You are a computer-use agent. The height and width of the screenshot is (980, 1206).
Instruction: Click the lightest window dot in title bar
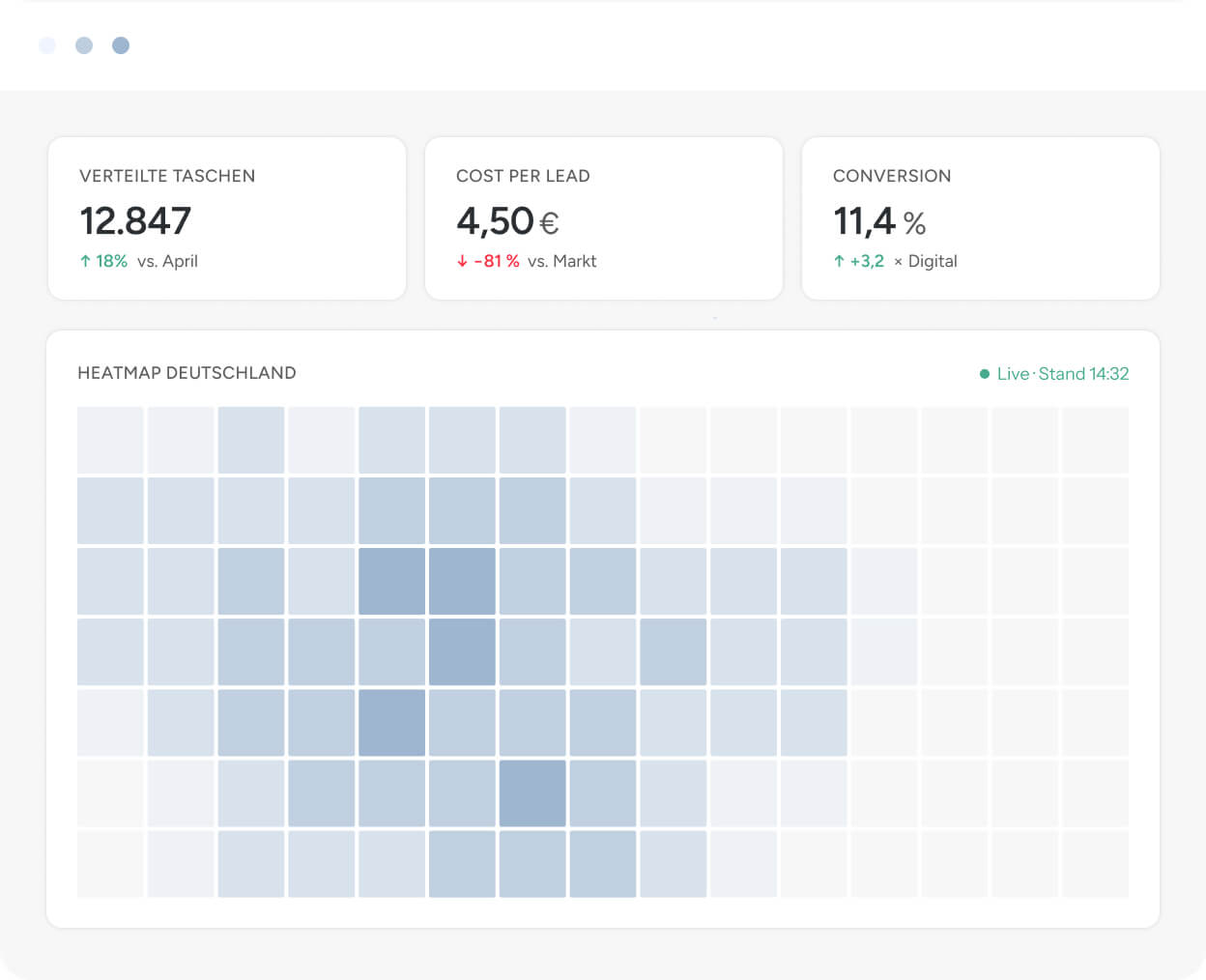[x=47, y=45]
